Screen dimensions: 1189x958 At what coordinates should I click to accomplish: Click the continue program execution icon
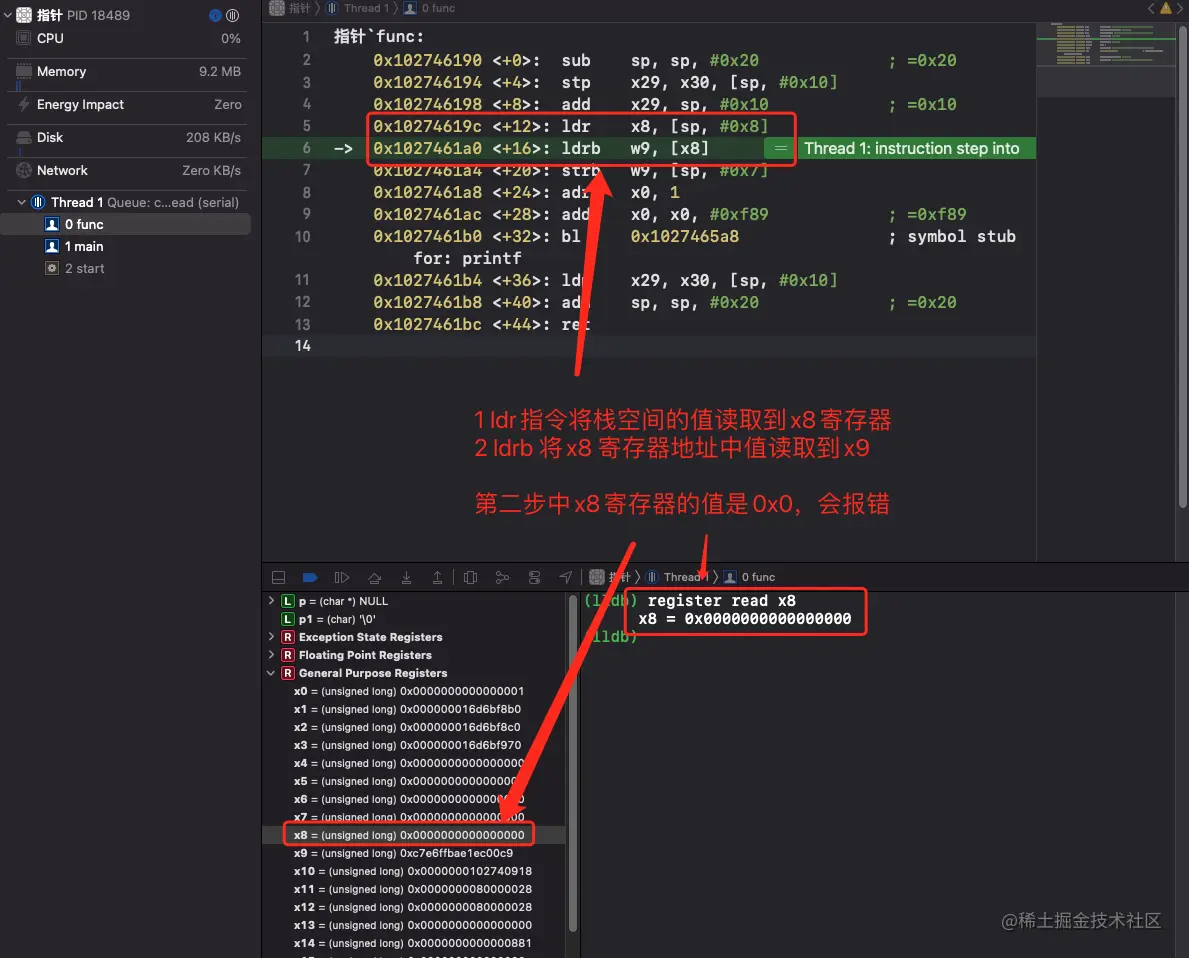tap(341, 577)
